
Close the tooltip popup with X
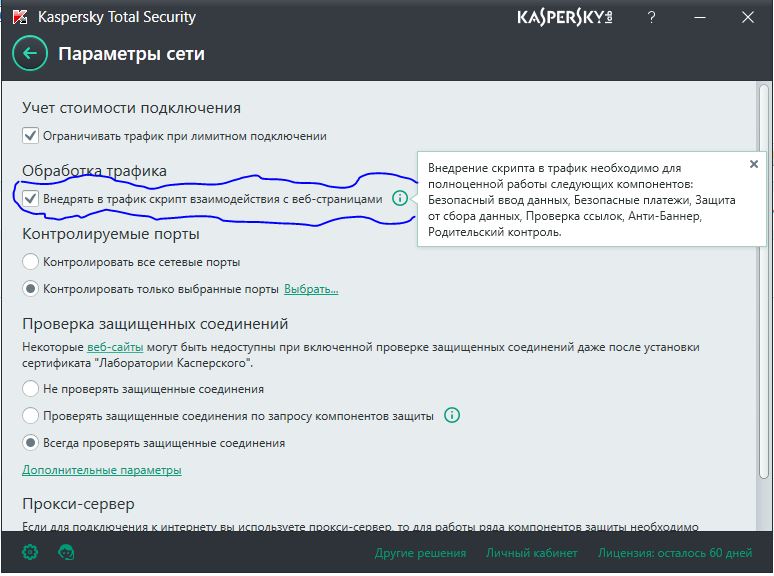pyautogui.click(x=754, y=164)
